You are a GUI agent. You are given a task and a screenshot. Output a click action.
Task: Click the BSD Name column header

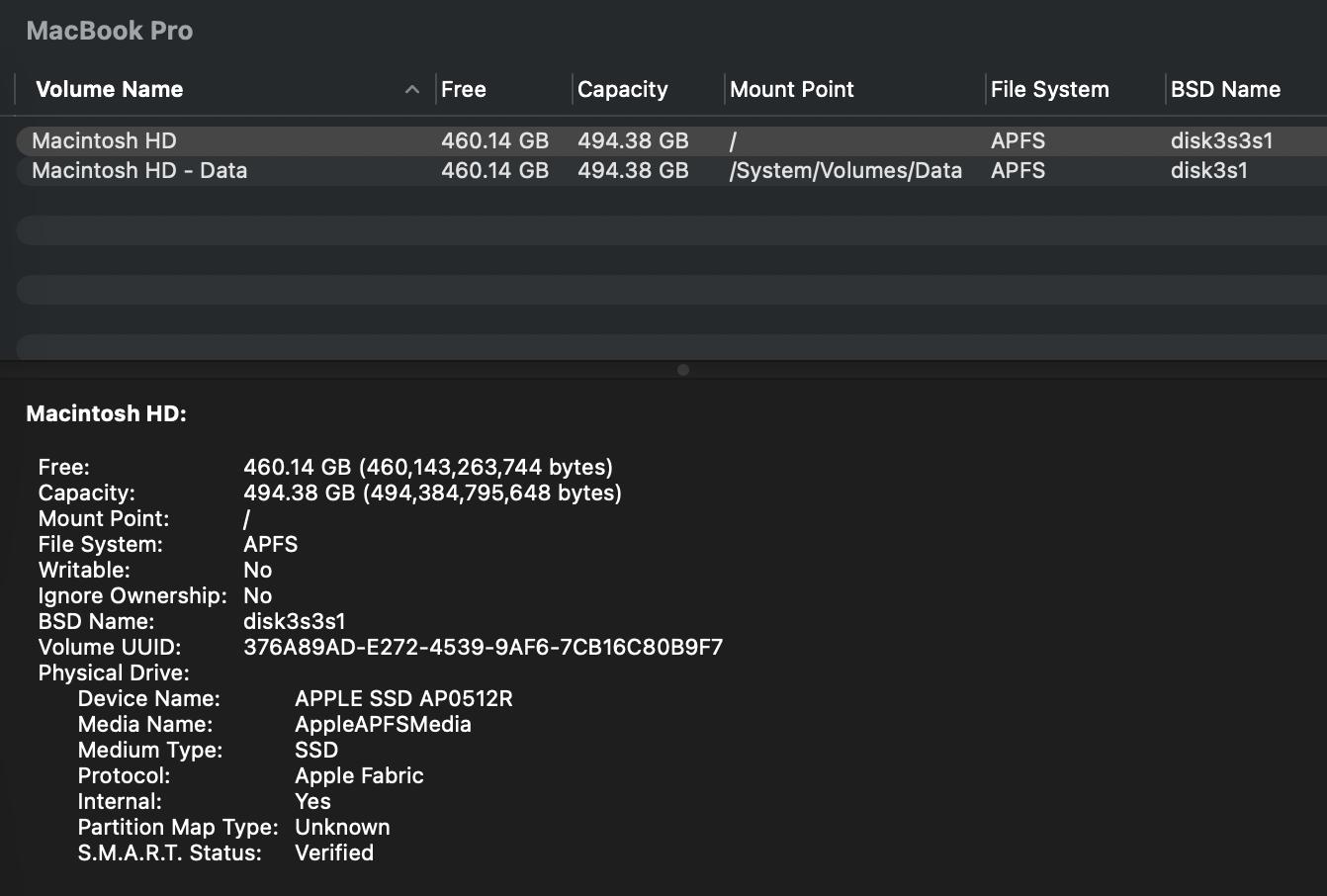(x=1225, y=90)
